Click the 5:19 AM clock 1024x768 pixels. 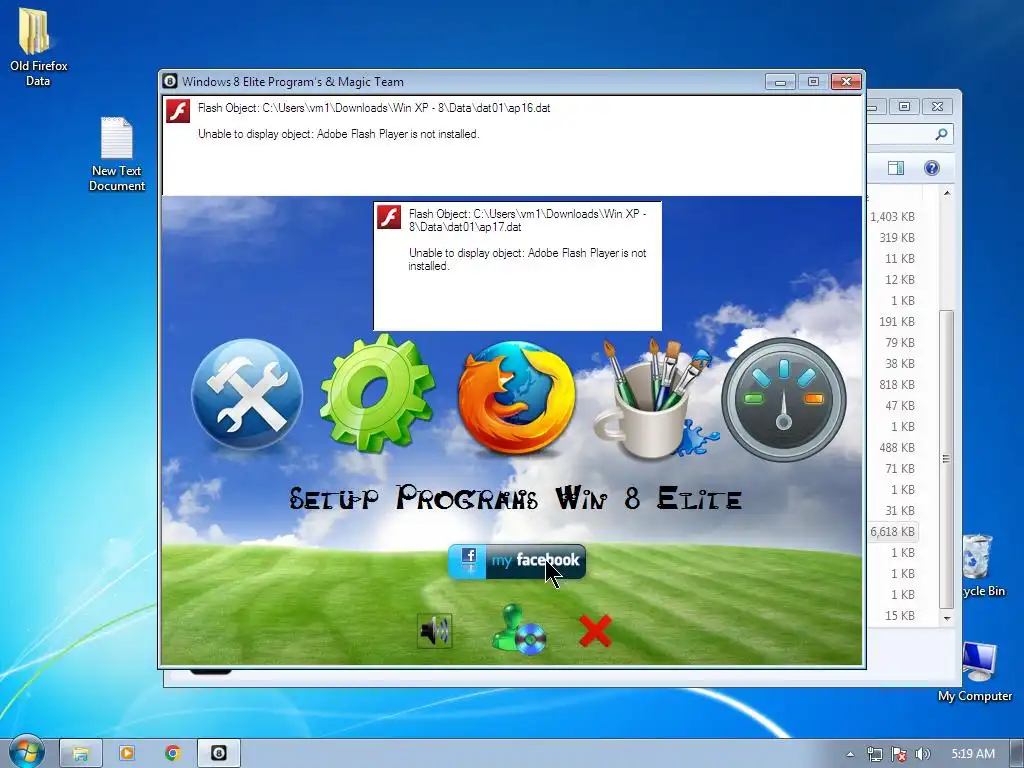click(x=973, y=754)
